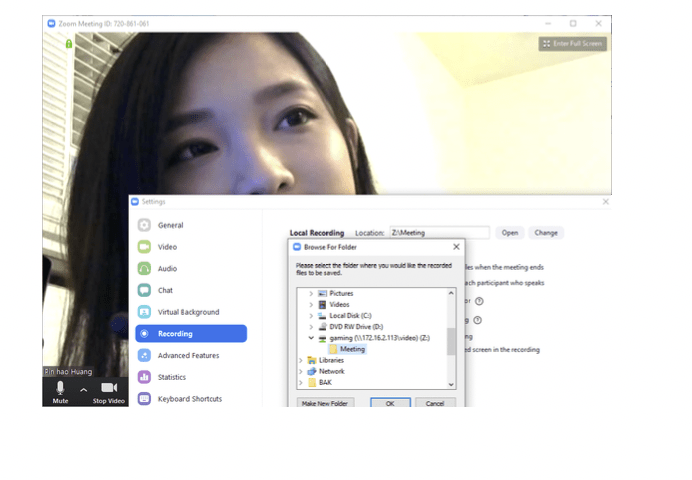The image size is (692, 480).
Task: Click Make New Folder button
Action: (325, 403)
